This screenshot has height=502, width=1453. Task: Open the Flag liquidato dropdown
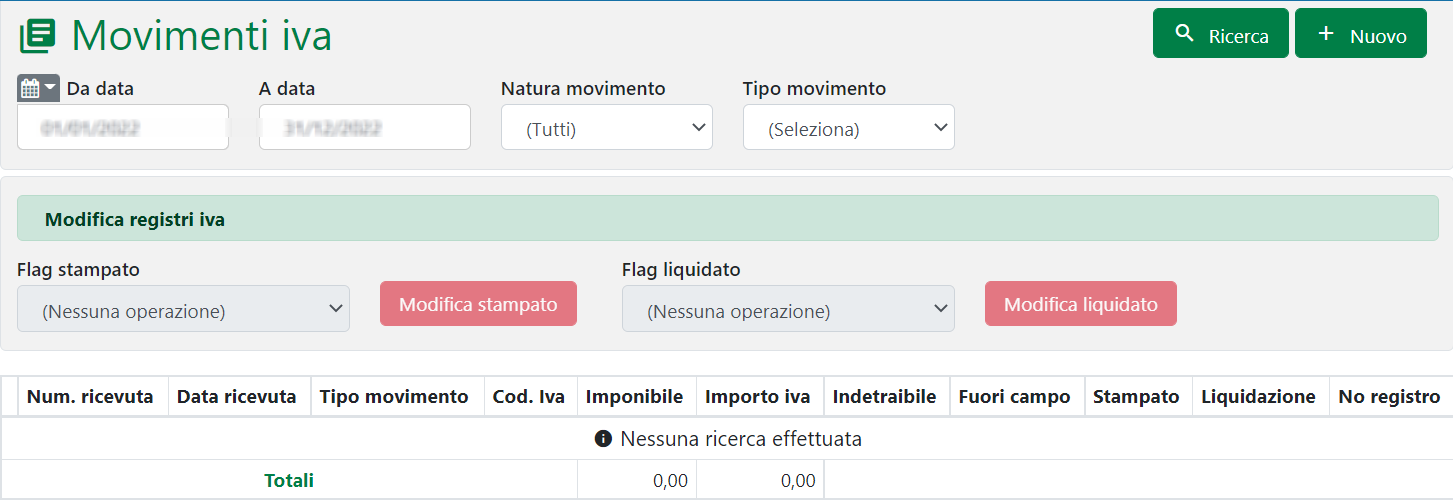point(788,309)
